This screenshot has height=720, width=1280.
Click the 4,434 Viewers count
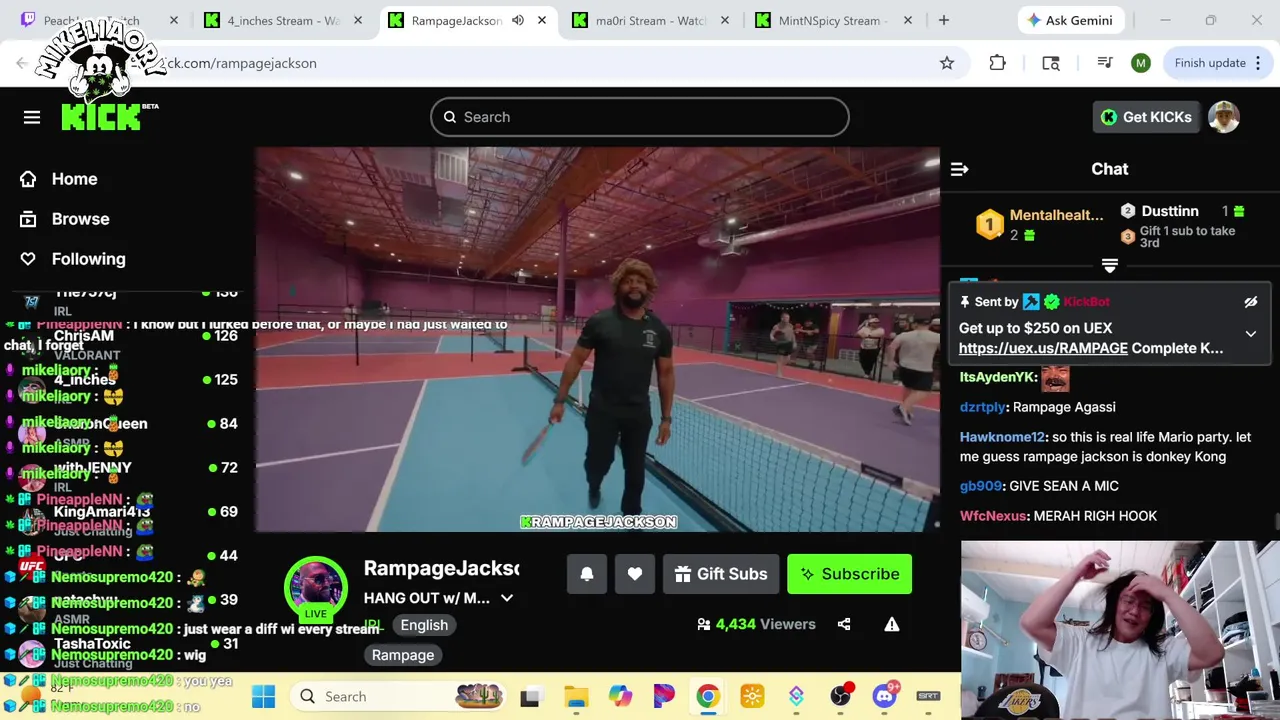coord(756,624)
